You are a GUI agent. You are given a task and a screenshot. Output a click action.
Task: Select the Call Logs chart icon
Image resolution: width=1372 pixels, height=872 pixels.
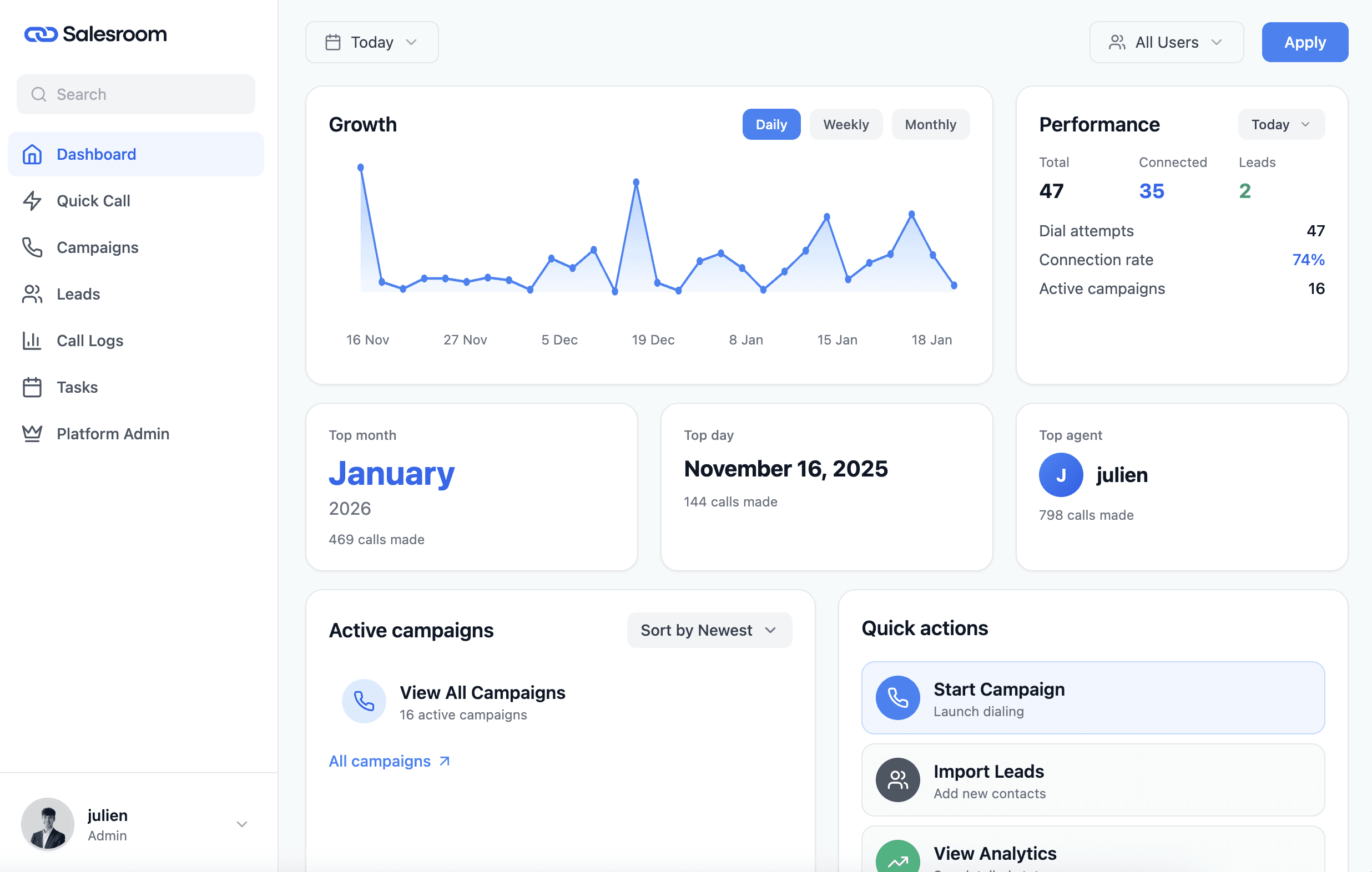pyautogui.click(x=33, y=341)
